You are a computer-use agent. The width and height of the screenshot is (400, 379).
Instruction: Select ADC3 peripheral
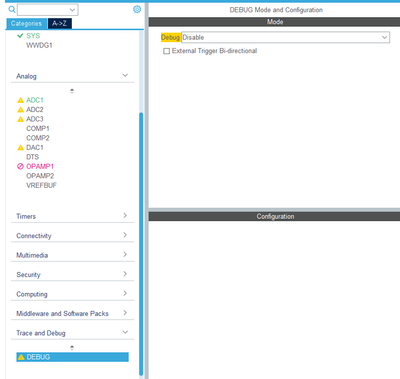tap(35, 119)
